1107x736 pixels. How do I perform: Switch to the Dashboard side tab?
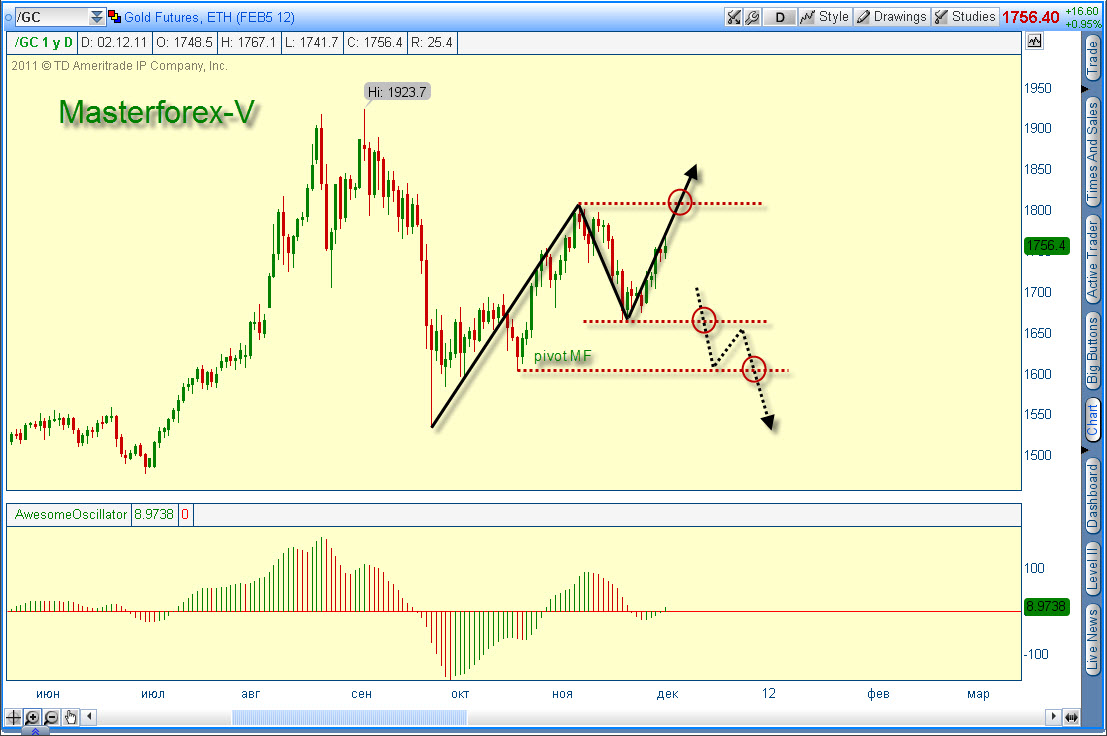click(x=1092, y=497)
